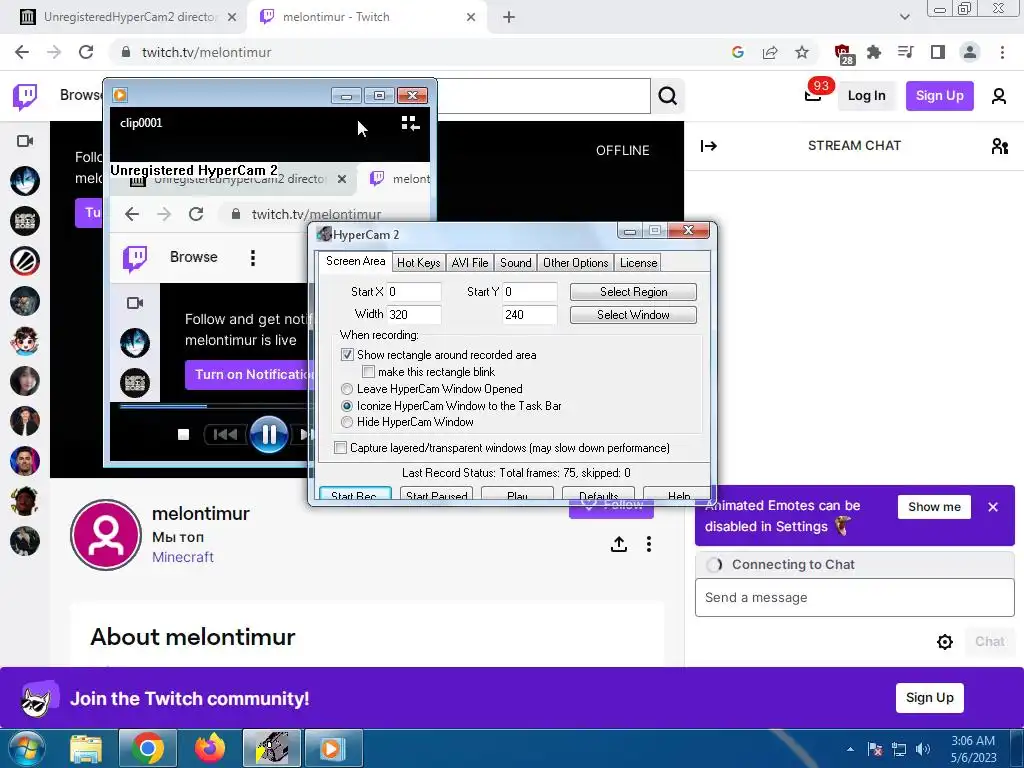1024x768 pixels.
Task: Collapse stream chat with the arrow icon
Action: 709,146
